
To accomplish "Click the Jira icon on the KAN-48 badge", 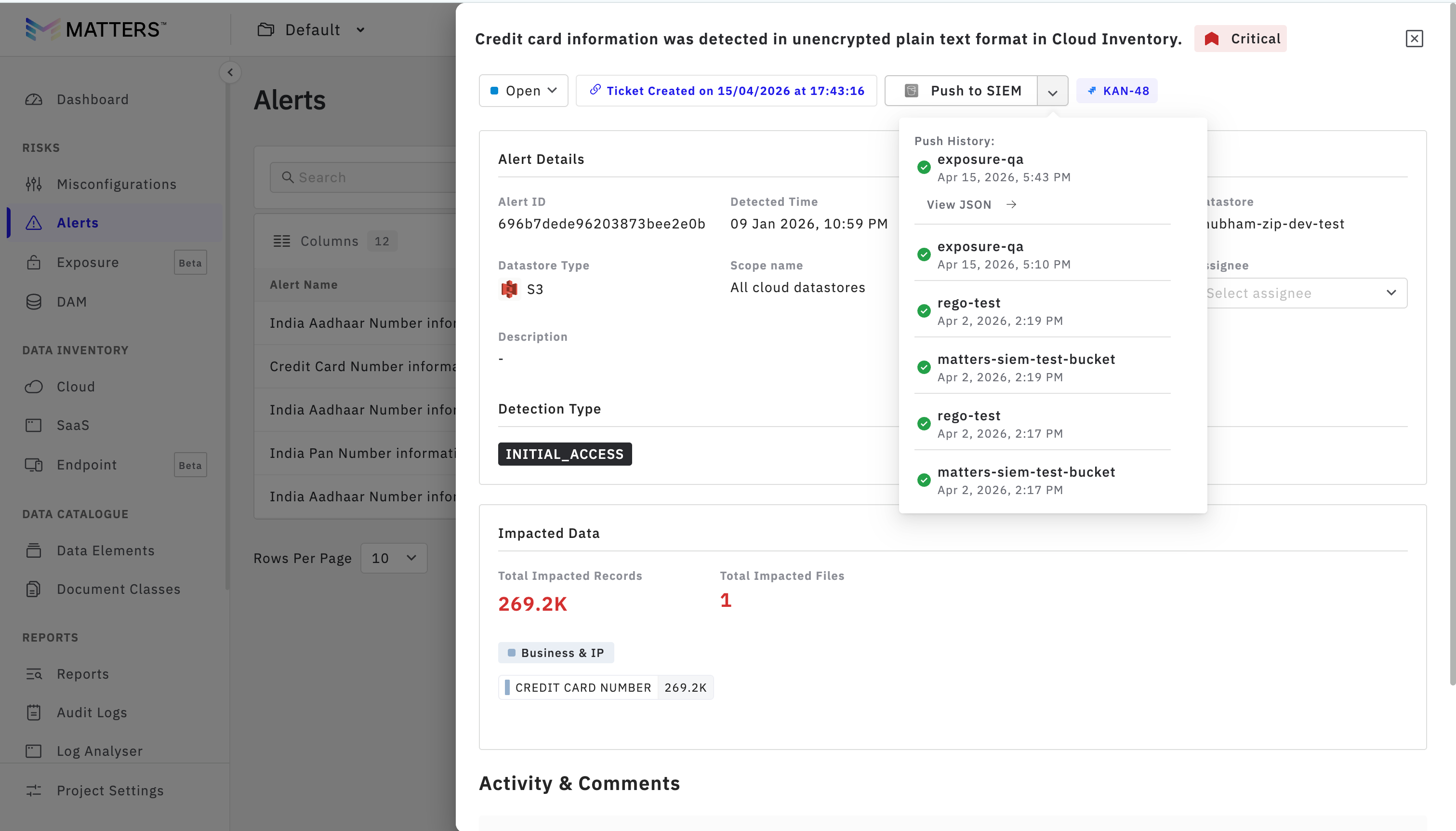I will (1092, 91).
